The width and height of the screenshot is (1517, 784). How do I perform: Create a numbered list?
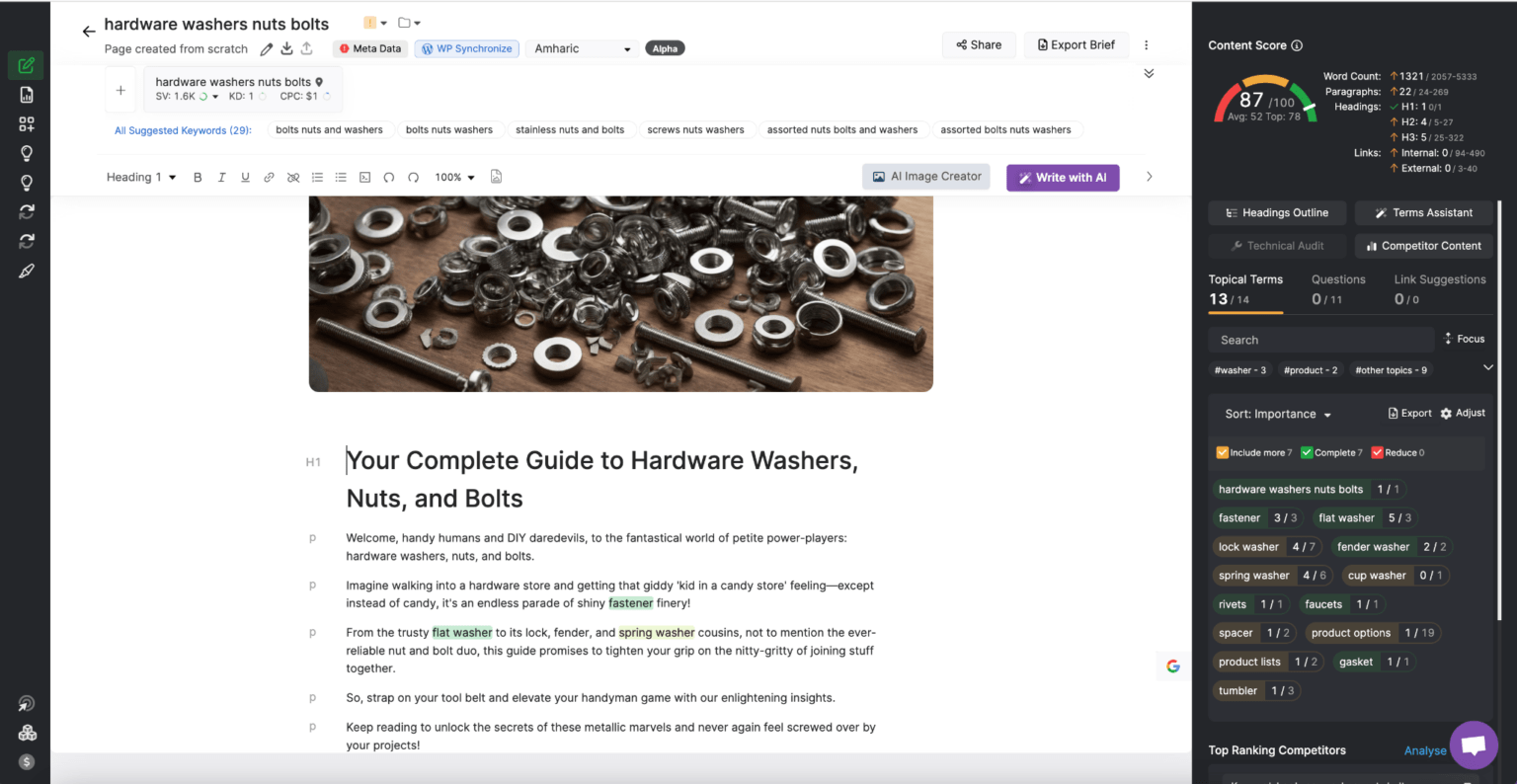click(316, 177)
